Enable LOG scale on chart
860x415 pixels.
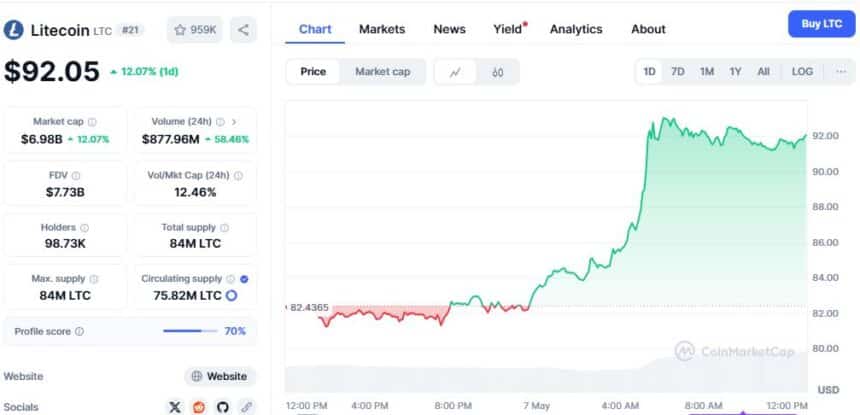(x=802, y=72)
